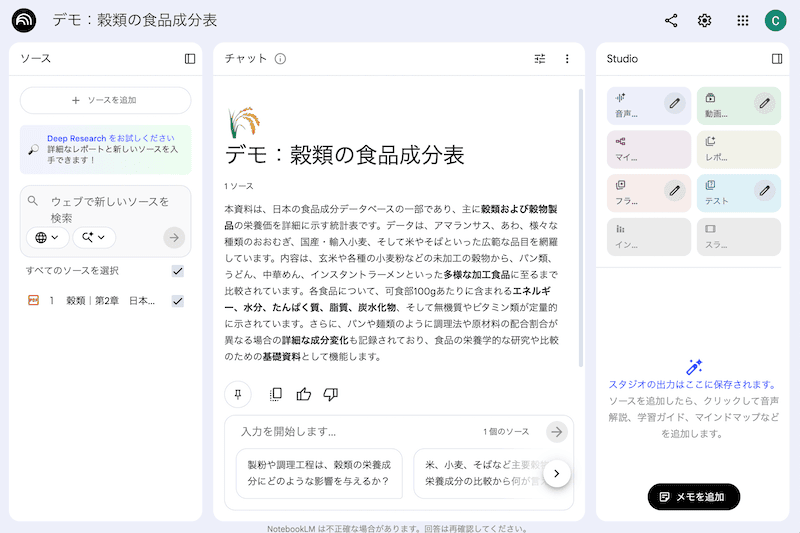The height and width of the screenshot is (533, 800).
Task: Collapse the ソース panel
Action: (x=190, y=59)
